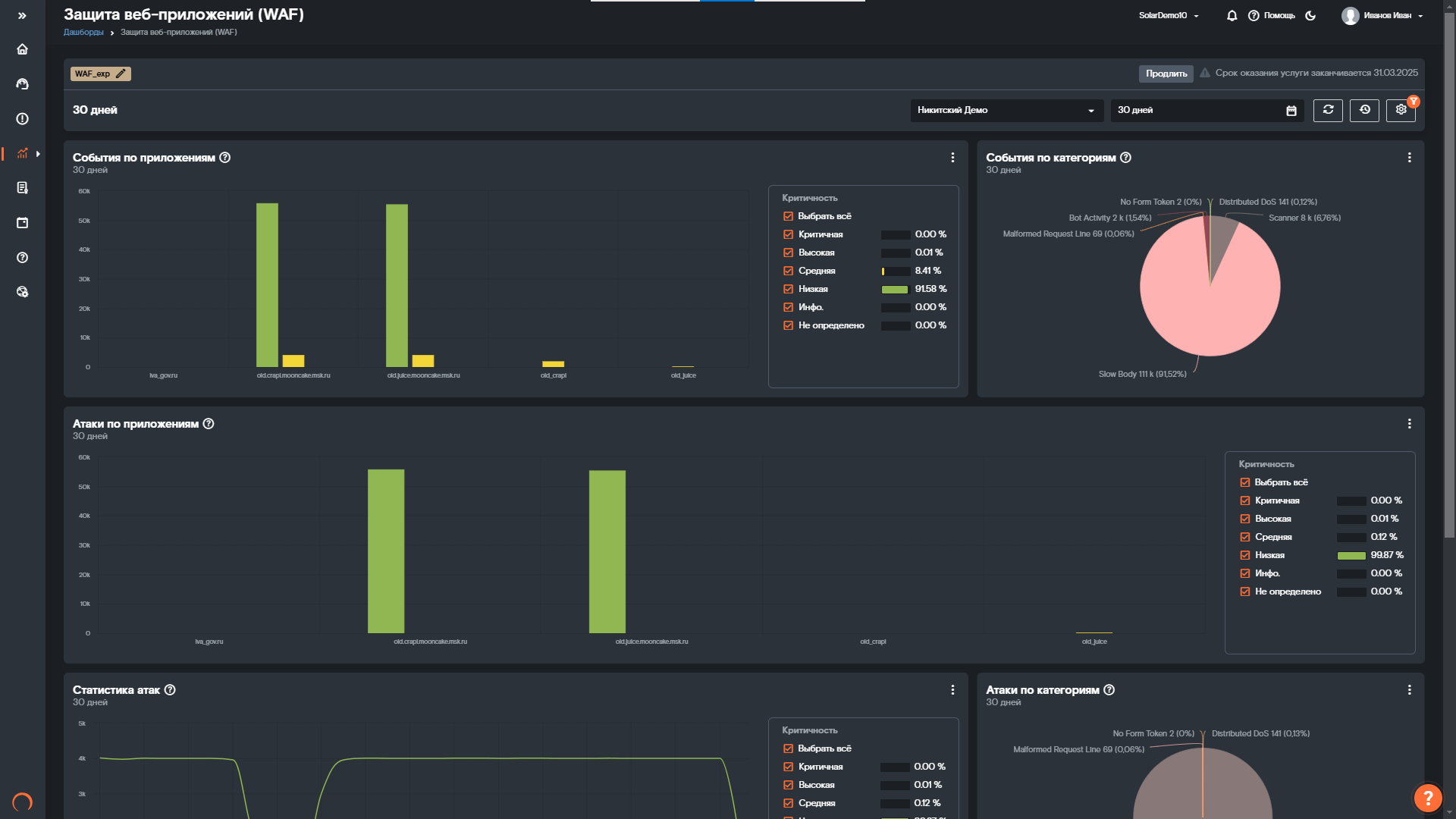
Task: Open the history clock icon button
Action: [x=1364, y=110]
